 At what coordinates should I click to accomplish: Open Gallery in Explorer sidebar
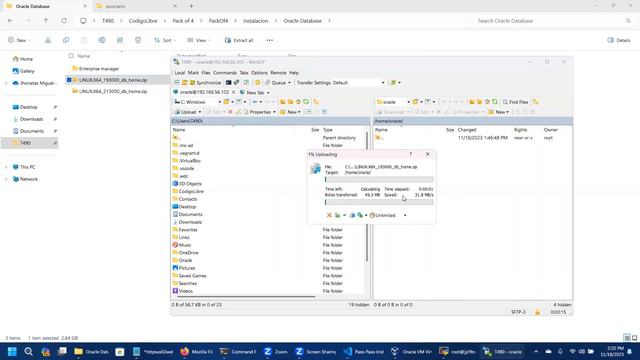point(24,71)
